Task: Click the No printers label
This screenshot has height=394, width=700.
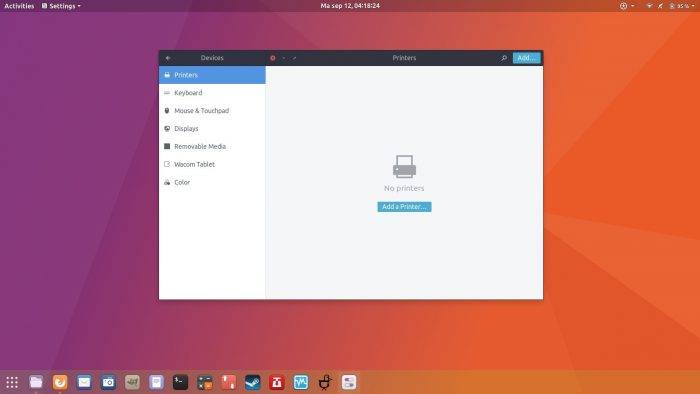Action: click(x=404, y=188)
